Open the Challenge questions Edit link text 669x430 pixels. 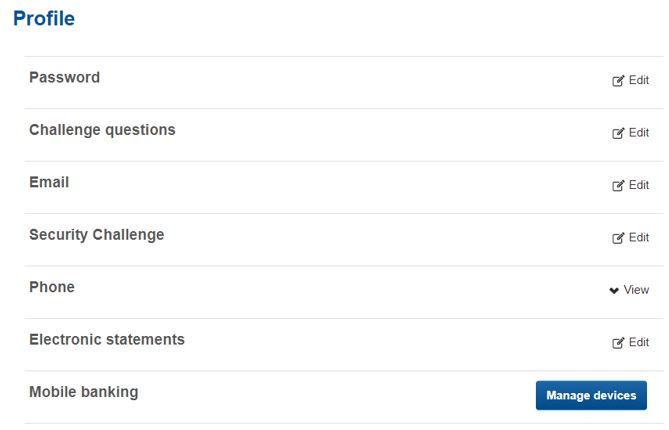tap(639, 133)
